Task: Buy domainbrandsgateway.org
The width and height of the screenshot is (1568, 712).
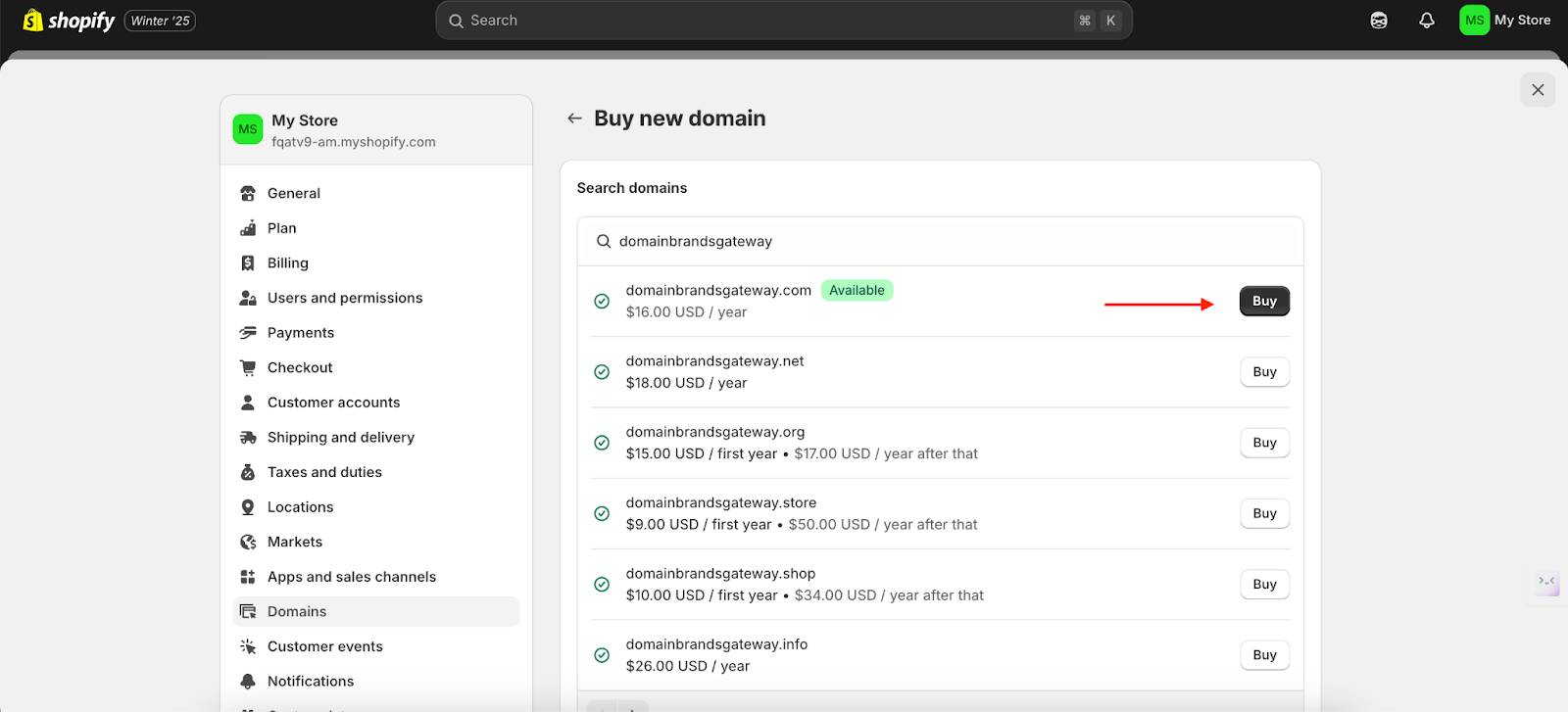Action: click(x=1264, y=443)
